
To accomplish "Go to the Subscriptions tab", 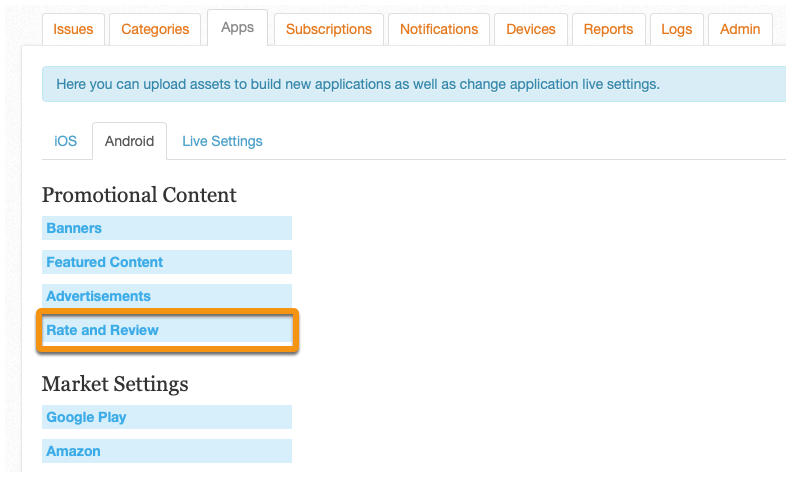I will tap(329, 29).
